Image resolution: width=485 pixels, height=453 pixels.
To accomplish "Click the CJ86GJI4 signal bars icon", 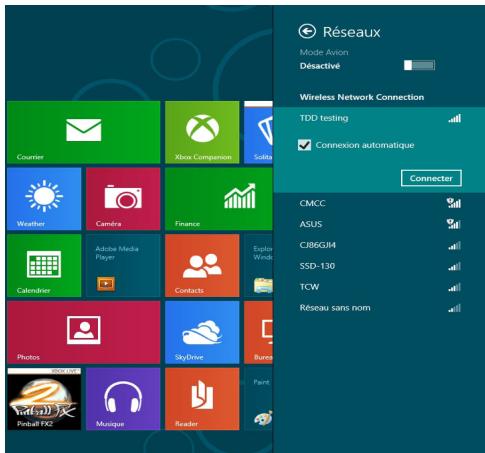I will (x=455, y=246).
